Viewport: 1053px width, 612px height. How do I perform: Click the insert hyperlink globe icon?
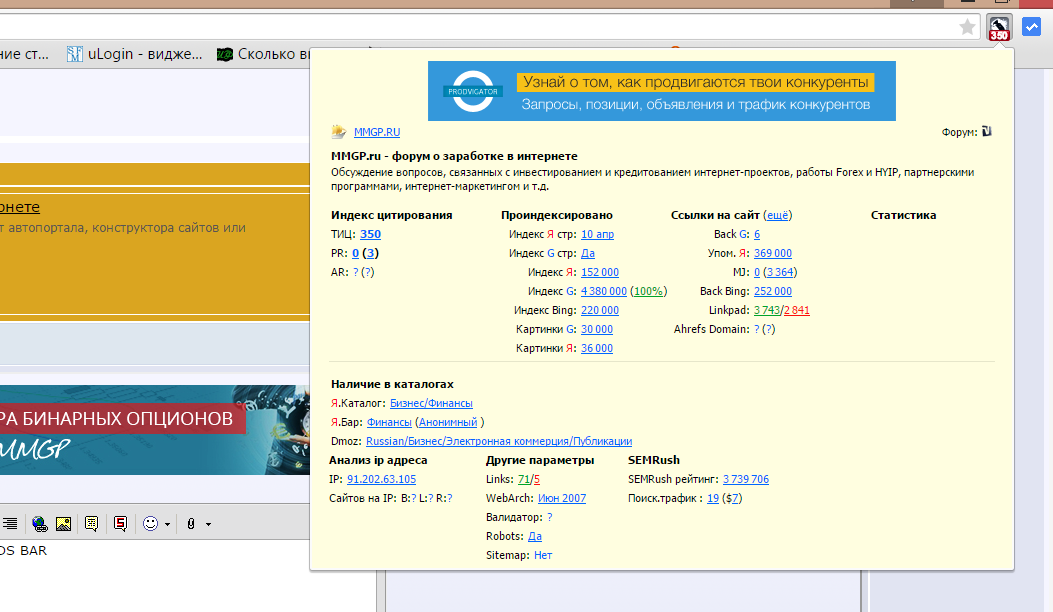(39, 523)
